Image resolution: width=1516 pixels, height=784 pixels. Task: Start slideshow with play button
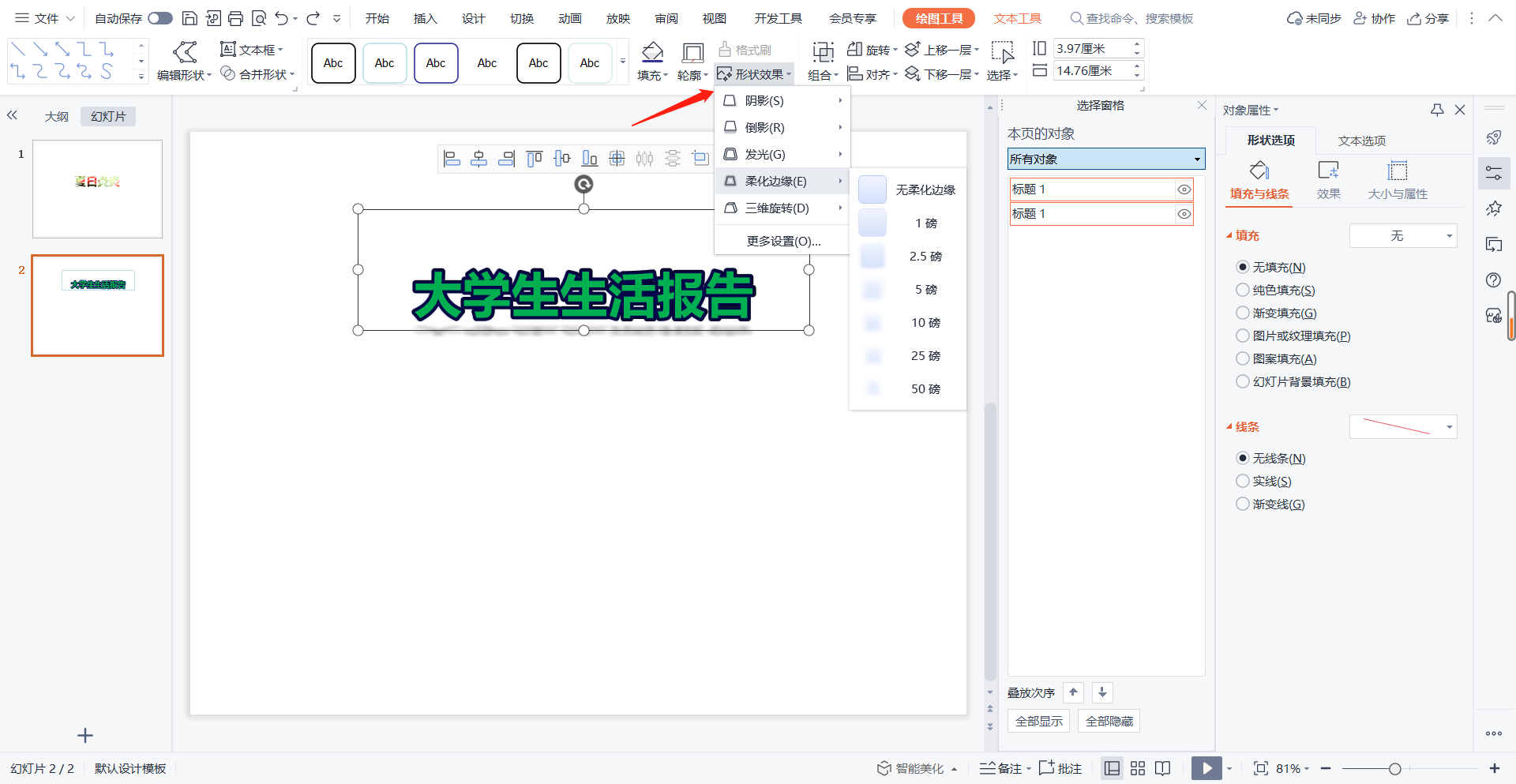pos(1206,768)
